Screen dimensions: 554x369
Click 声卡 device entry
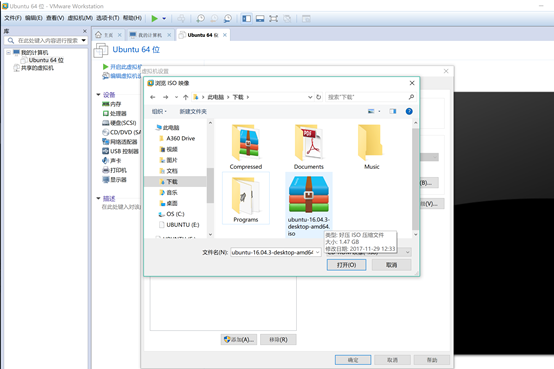112,160
